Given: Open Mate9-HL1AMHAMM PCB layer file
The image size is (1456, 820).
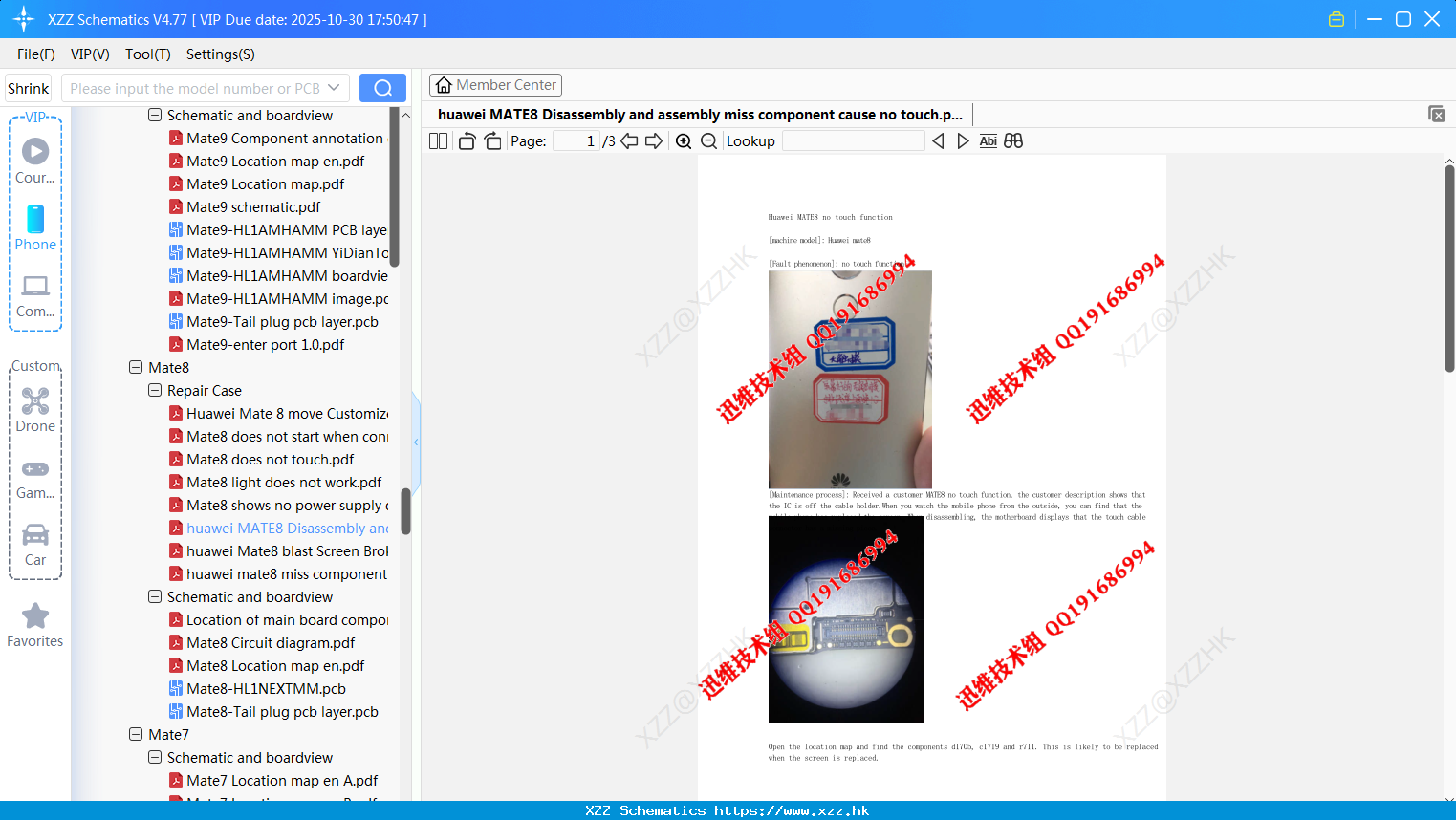Looking at the screenshot, I should coord(278,229).
